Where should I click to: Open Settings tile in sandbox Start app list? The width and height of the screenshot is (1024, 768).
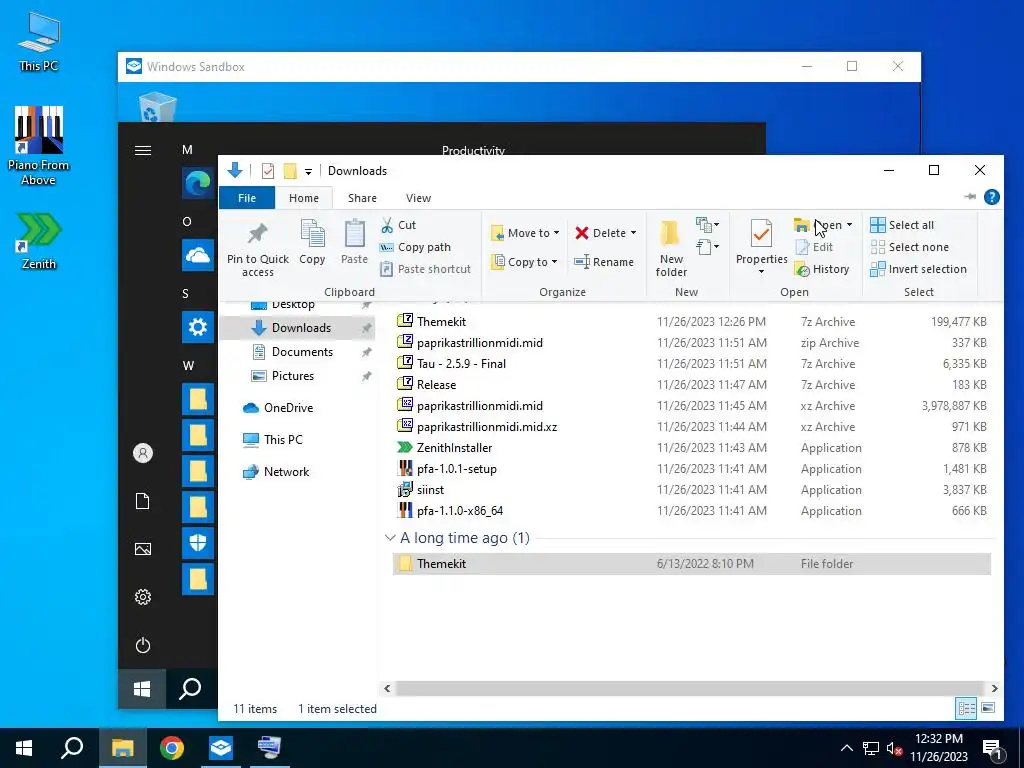coord(197,327)
